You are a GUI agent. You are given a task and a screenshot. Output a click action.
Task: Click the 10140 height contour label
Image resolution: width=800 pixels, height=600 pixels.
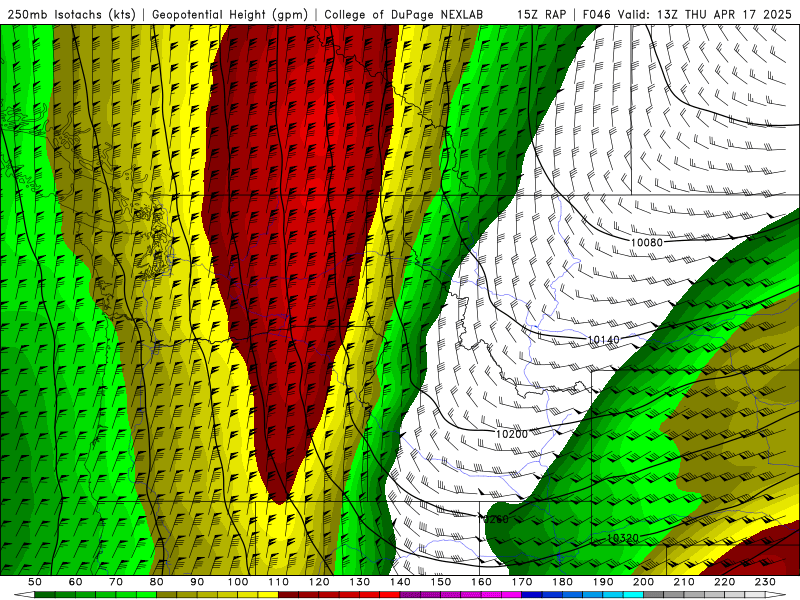(x=603, y=340)
